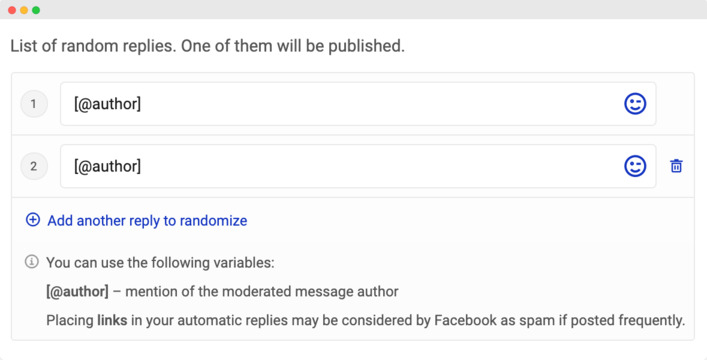
Task: Add another reply to randomize
Action: (147, 221)
